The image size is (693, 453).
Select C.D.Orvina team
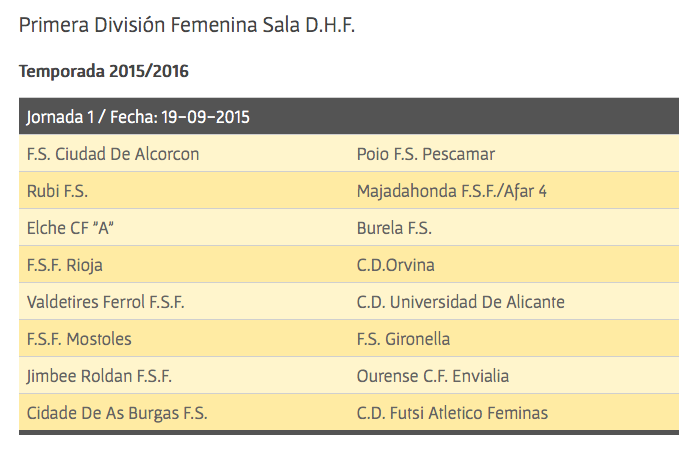point(395,265)
